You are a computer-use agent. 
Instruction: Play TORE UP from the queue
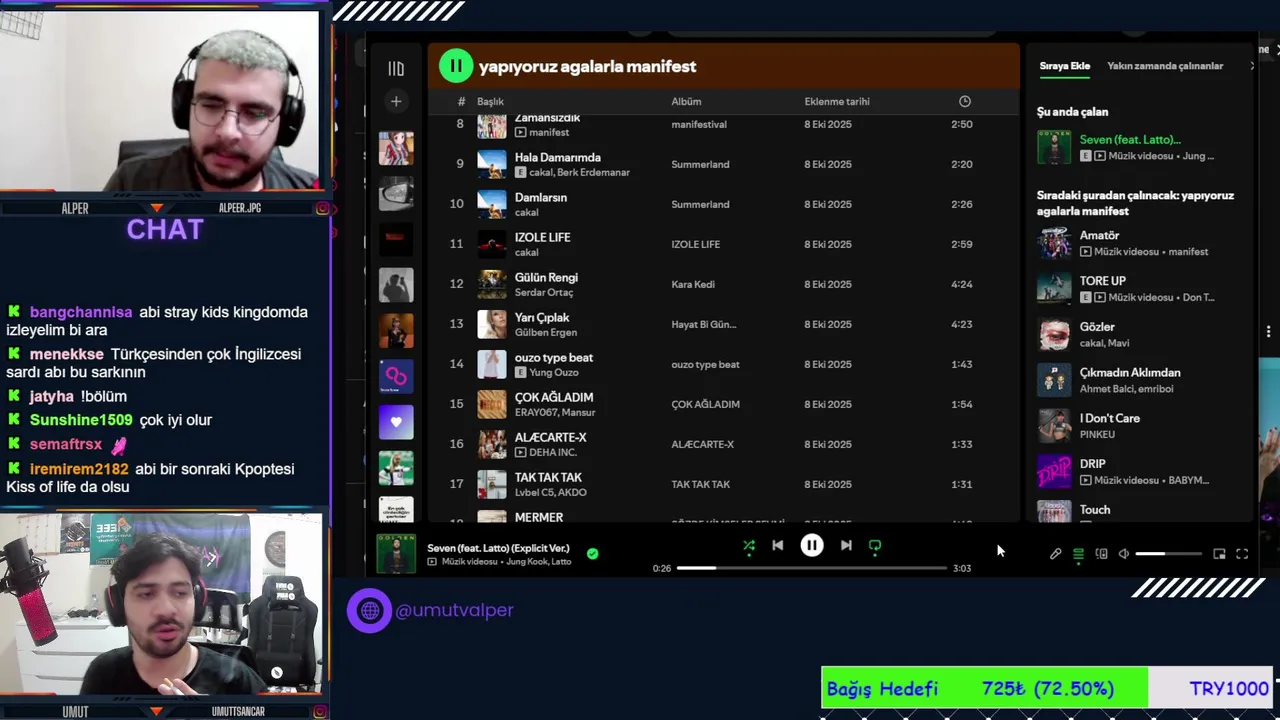[1139, 289]
